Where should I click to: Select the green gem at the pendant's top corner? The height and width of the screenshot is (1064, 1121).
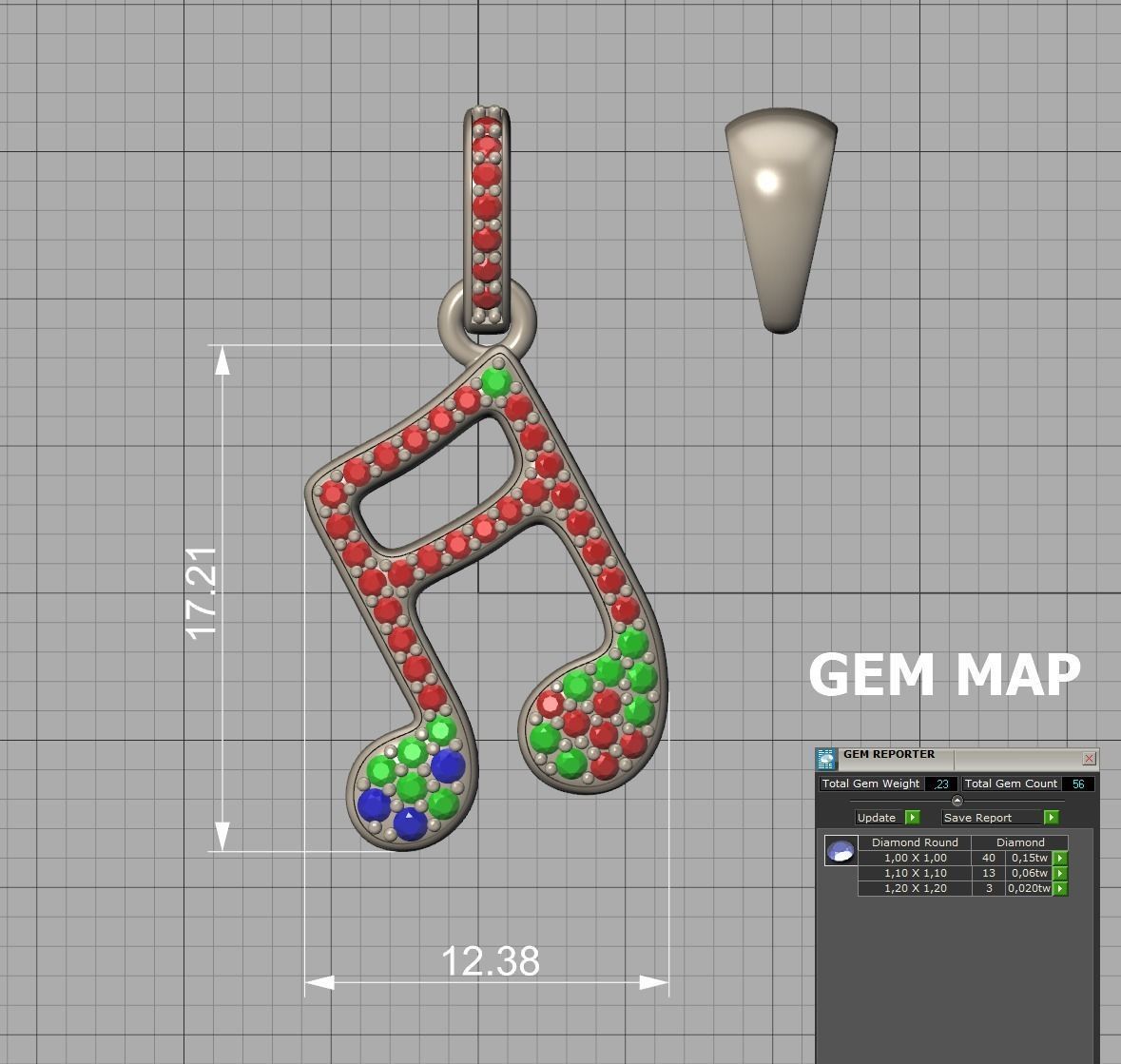495,381
